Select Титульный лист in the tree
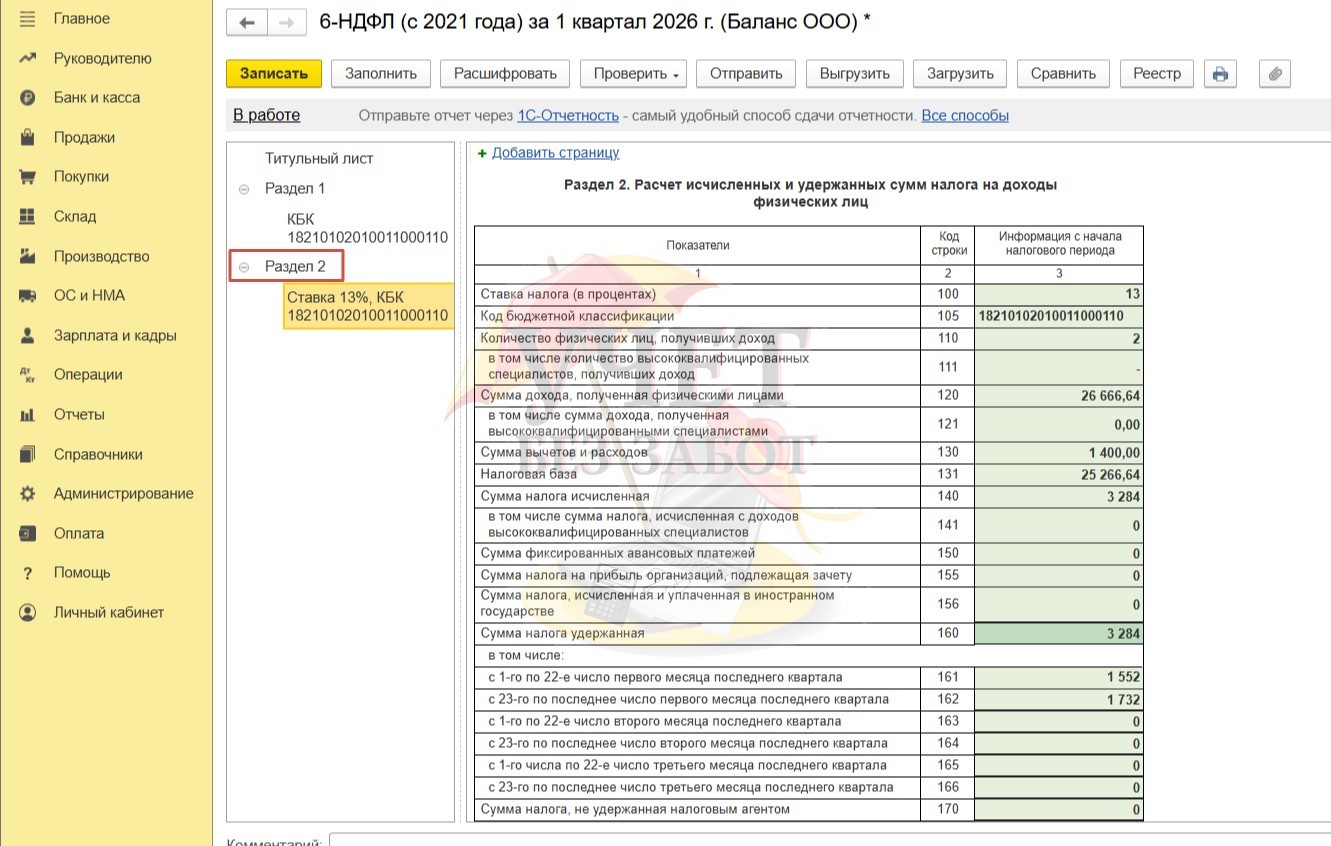 point(318,159)
